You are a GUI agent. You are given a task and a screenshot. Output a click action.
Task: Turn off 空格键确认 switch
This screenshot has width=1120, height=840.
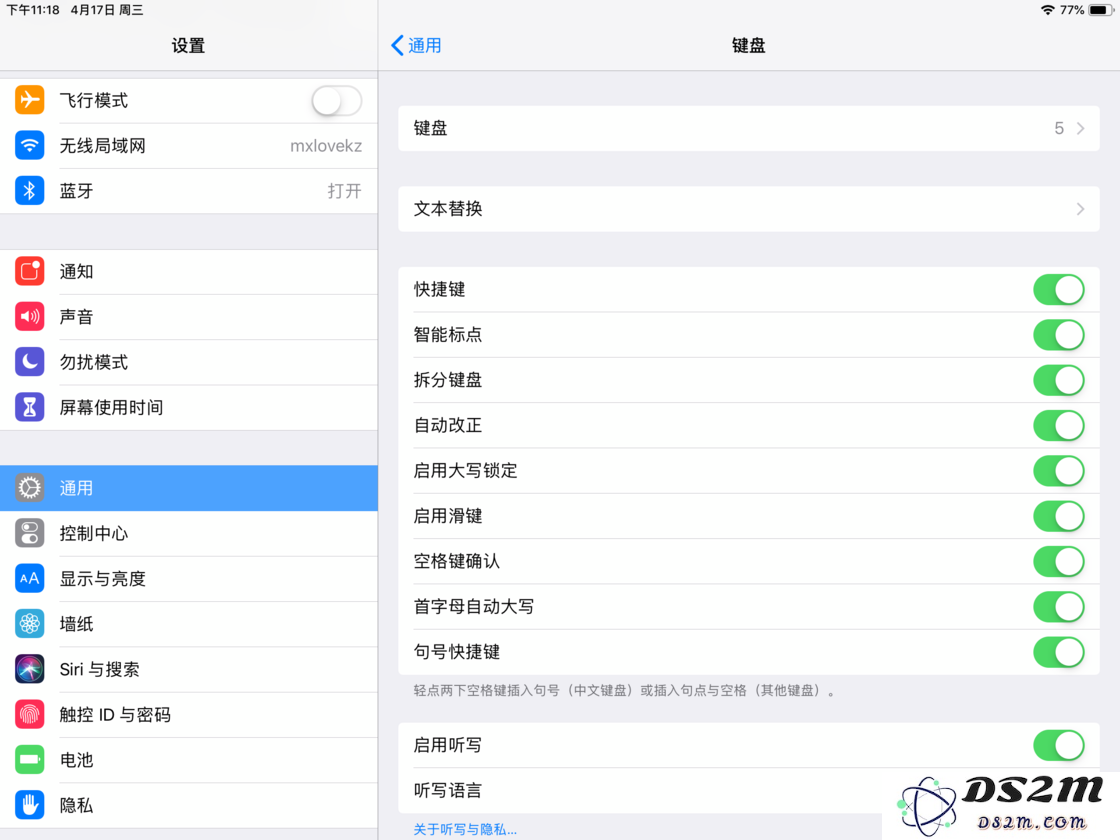(1059, 561)
